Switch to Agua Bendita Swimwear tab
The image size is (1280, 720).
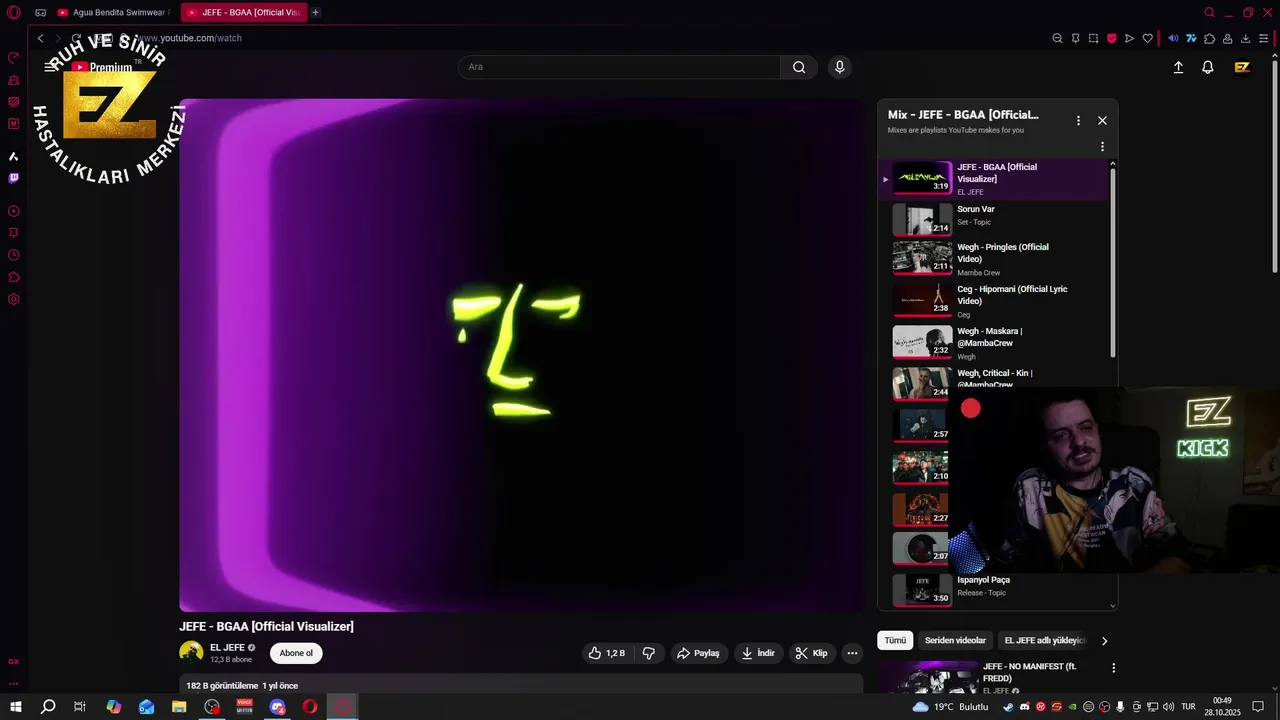(112, 12)
